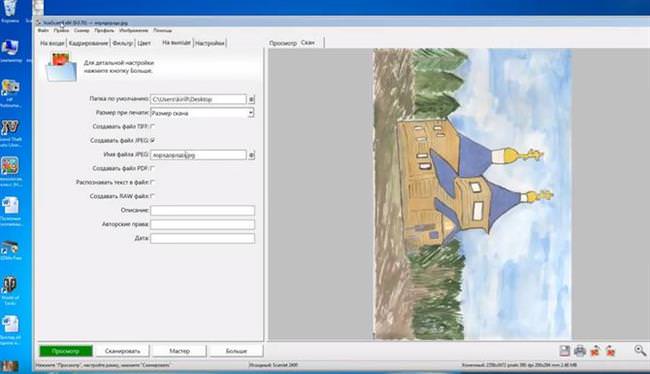Click browse icon beside JPEG file name
650x374 pixels.
click(251, 155)
